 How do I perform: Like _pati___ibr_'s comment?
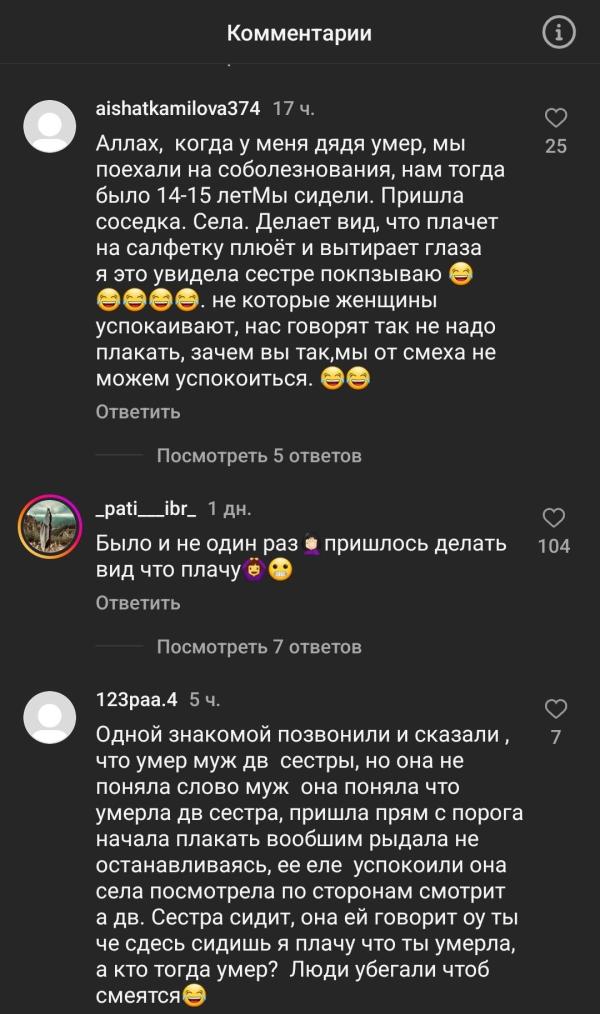[553, 517]
